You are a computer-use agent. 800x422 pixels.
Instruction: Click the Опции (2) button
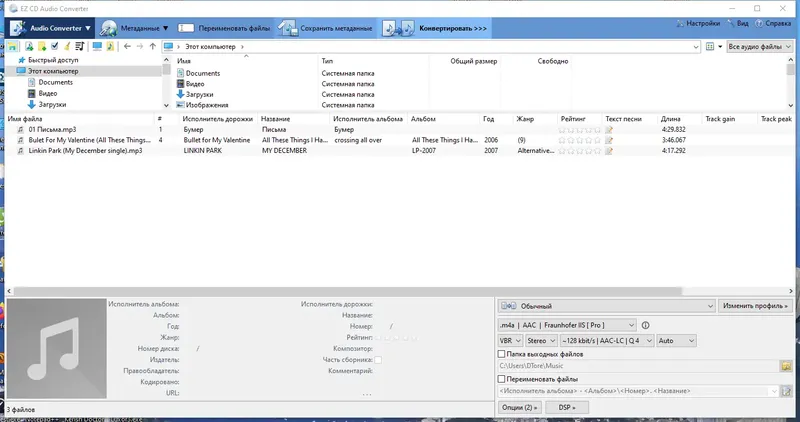[519, 407]
